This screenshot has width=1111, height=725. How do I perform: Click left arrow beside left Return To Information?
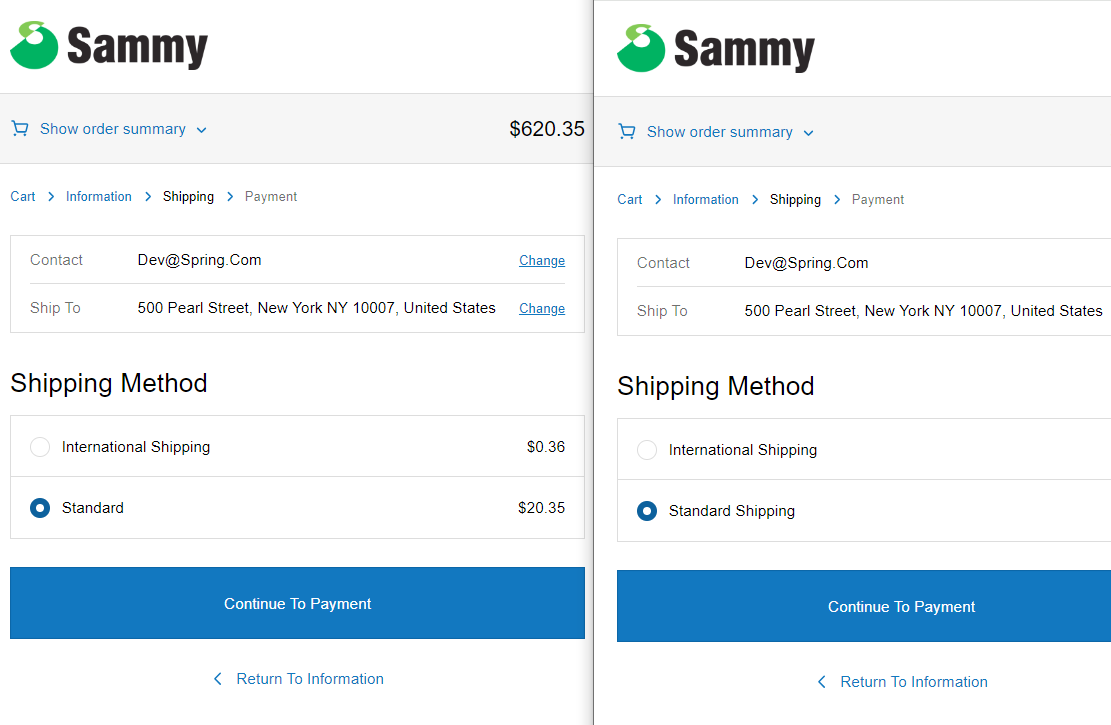[x=218, y=679]
